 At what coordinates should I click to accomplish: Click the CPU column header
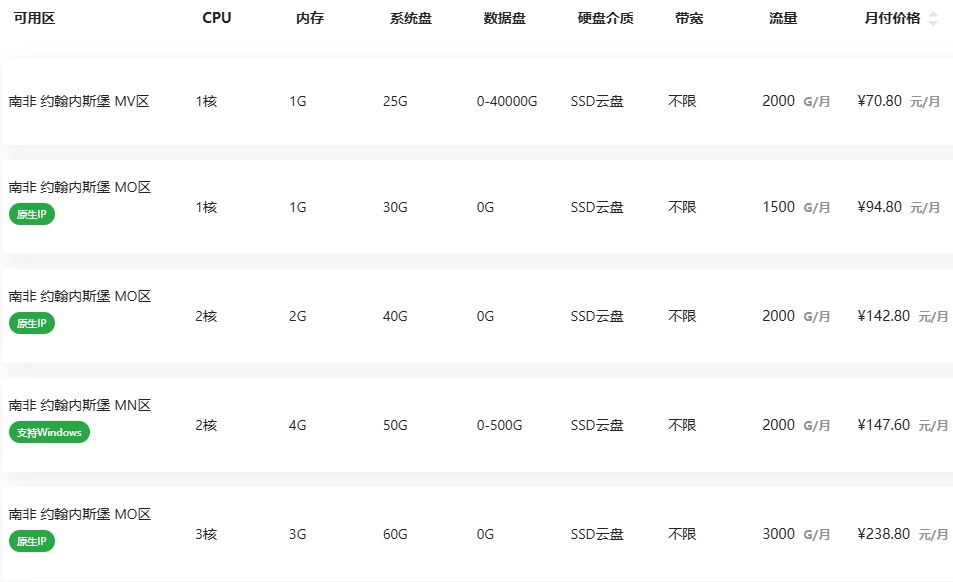[216, 19]
